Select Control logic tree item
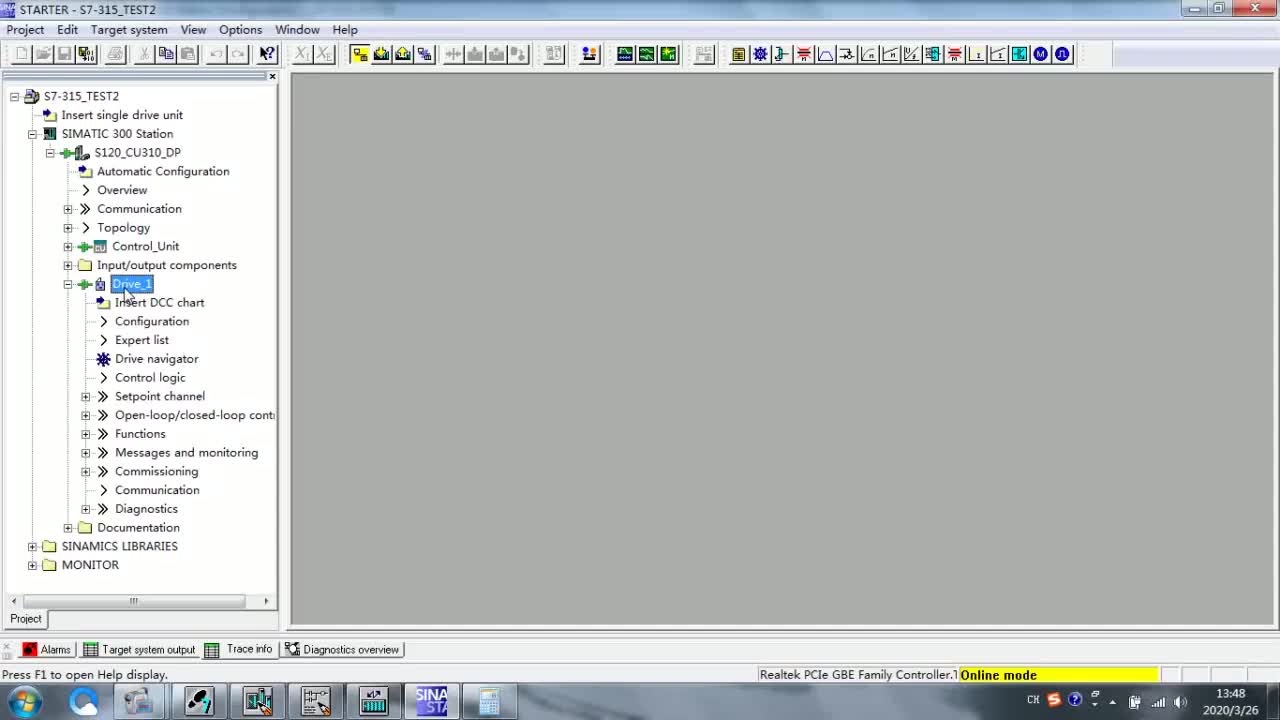Viewport: 1280px width, 720px height. pos(150,378)
